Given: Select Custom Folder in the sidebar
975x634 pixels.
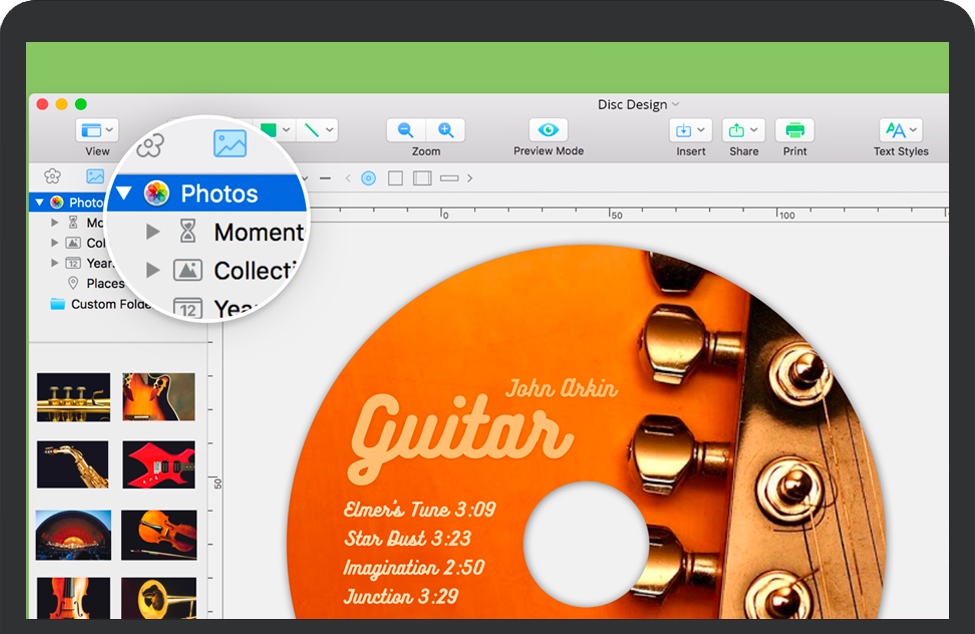Looking at the screenshot, I should tap(108, 304).
